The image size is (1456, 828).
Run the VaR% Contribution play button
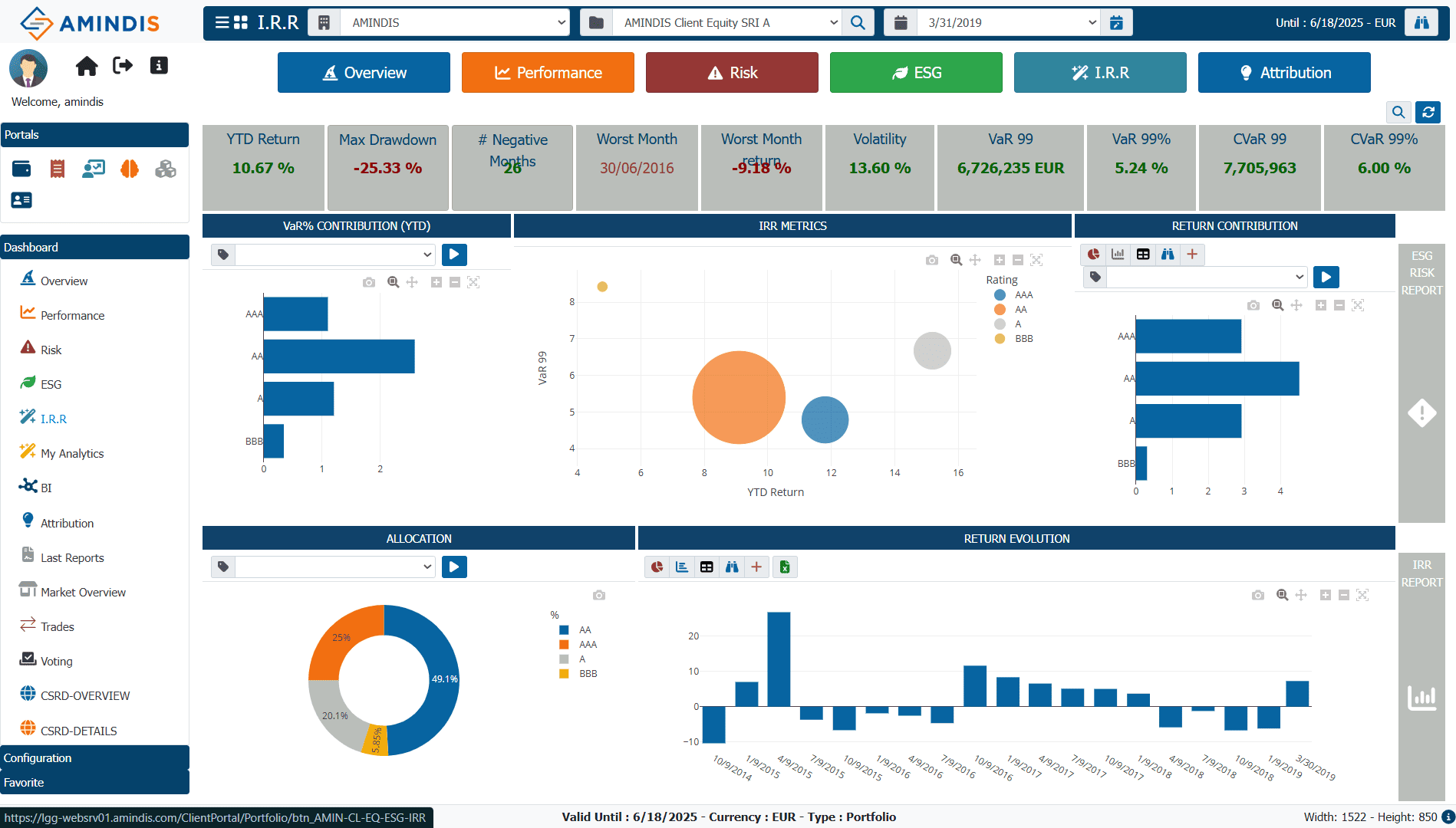(x=454, y=255)
